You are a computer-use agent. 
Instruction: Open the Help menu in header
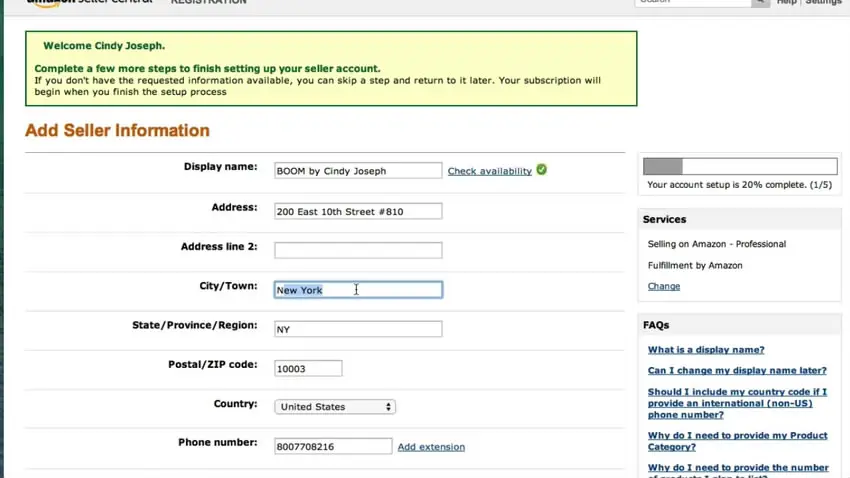tap(787, 3)
